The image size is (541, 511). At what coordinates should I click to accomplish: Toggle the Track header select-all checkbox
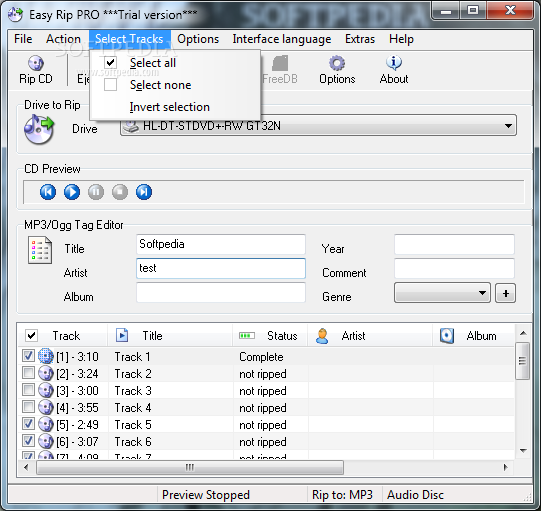(x=31, y=335)
